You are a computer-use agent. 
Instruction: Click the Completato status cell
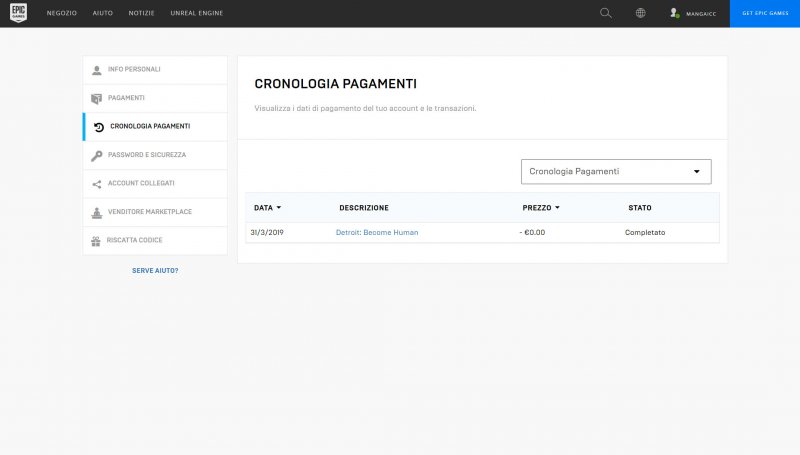point(645,232)
